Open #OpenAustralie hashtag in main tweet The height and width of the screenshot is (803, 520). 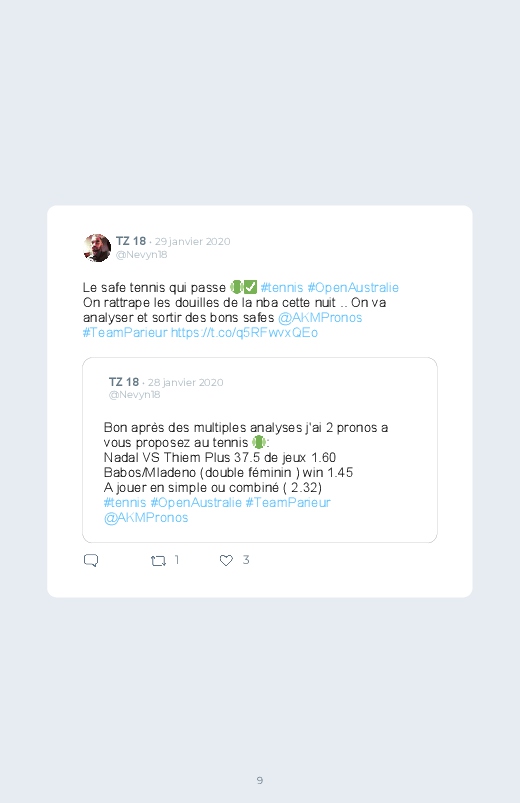tap(353, 287)
